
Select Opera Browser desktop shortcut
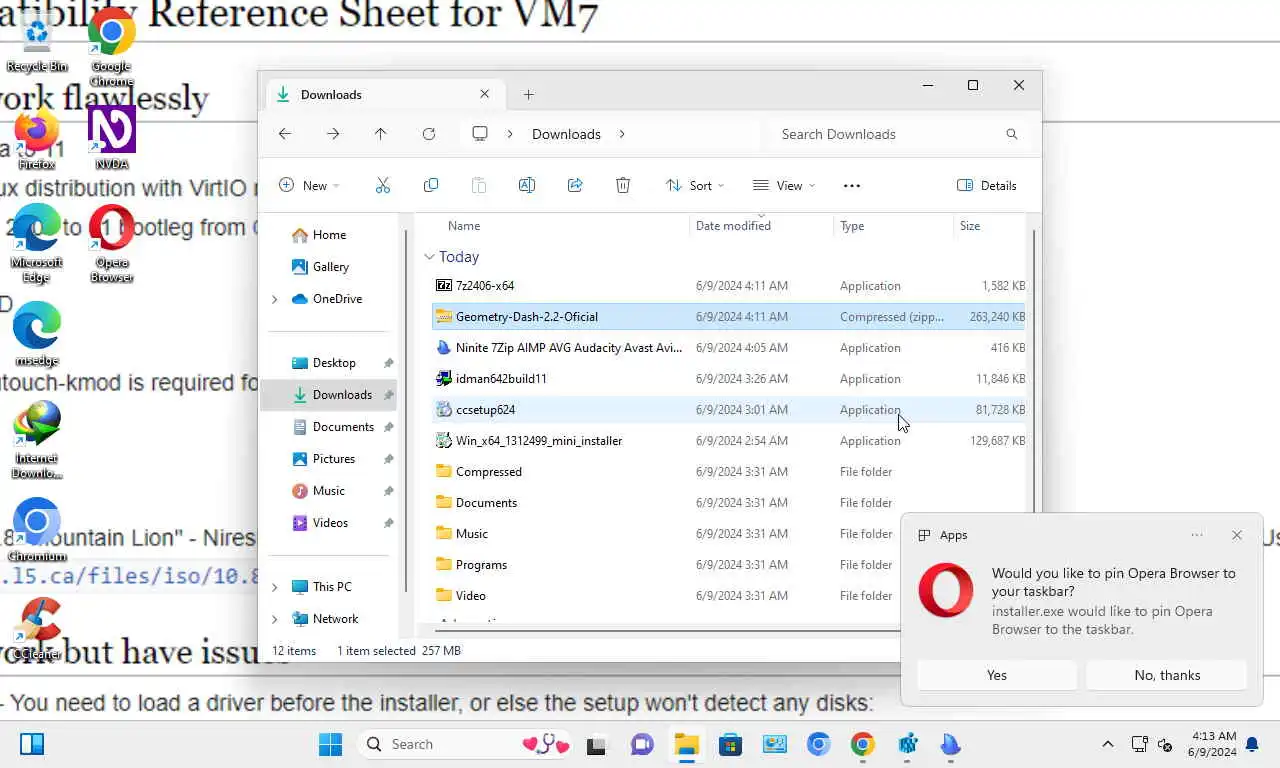(112, 244)
